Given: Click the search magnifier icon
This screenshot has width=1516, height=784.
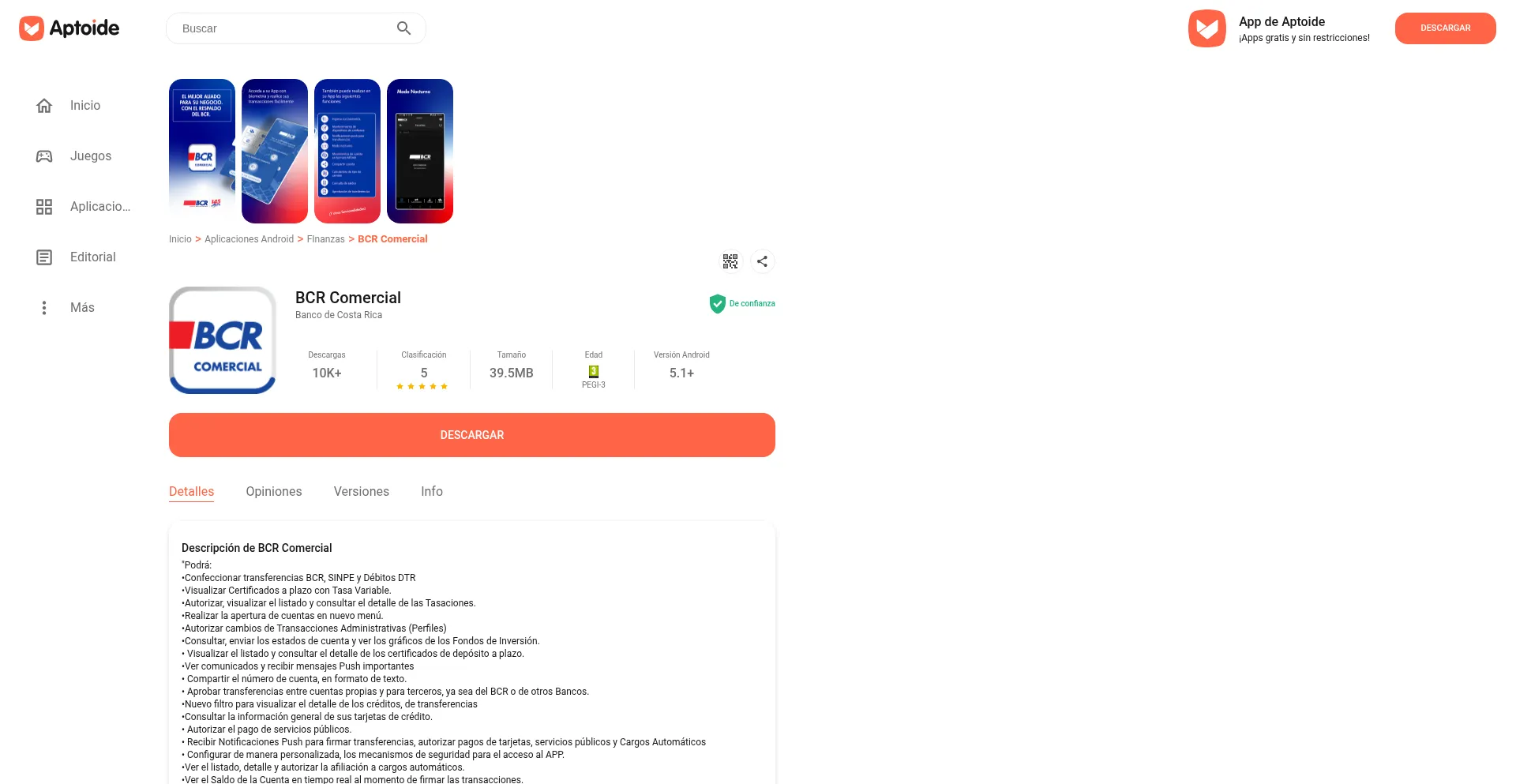Looking at the screenshot, I should tap(403, 28).
